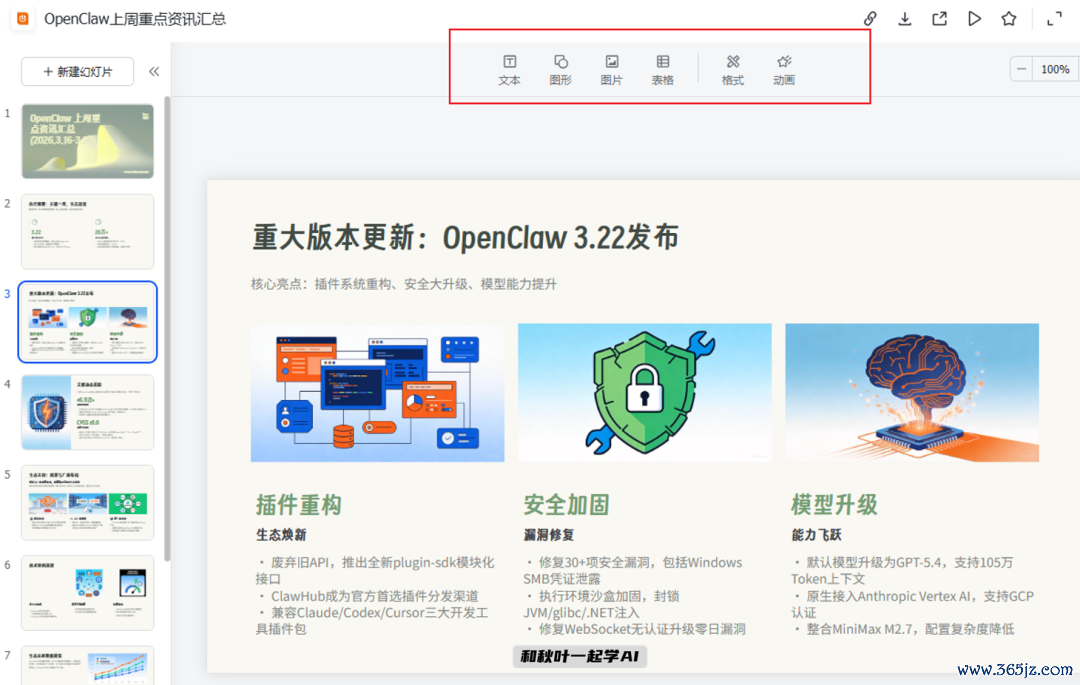Open slide 4 shield thumbnail

click(87, 412)
